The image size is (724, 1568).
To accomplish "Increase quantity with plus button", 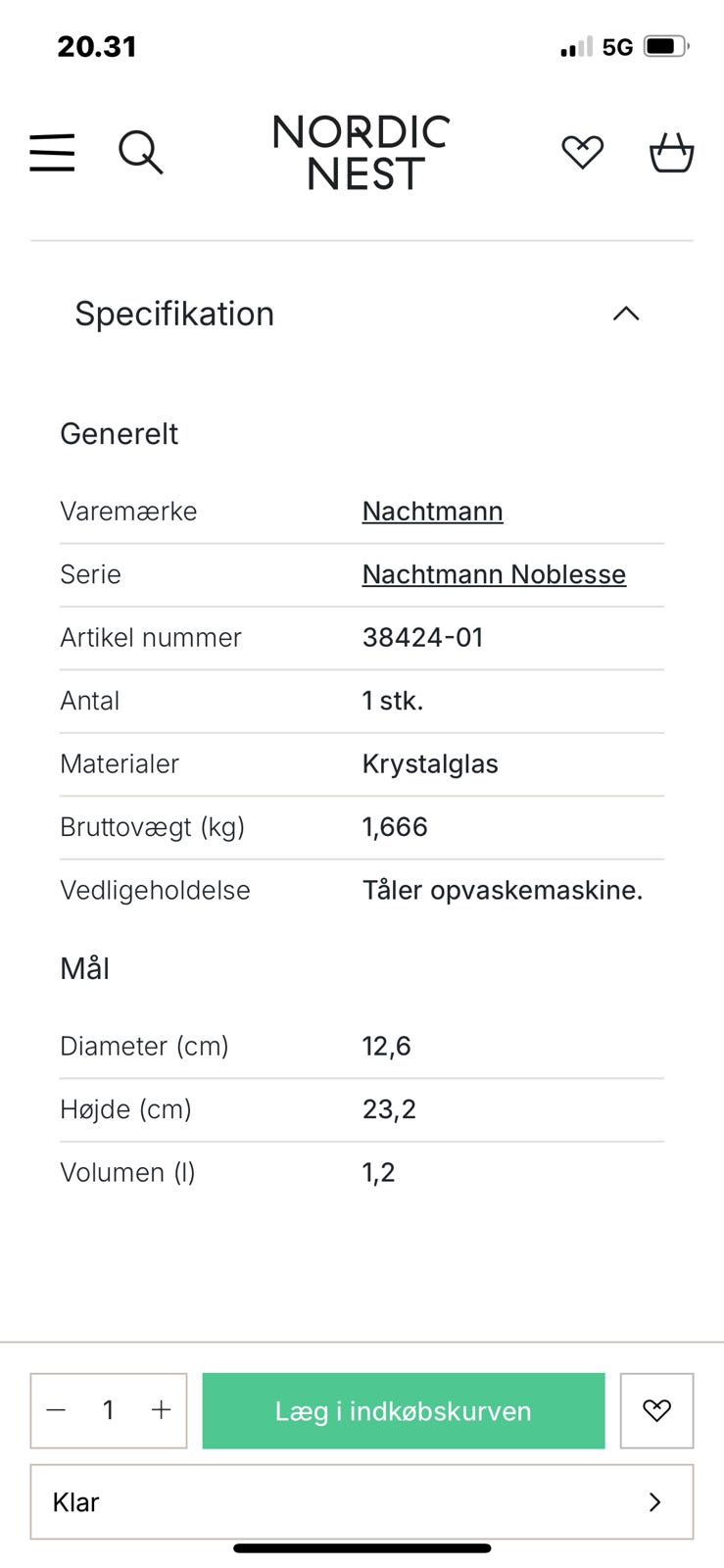I will 161,1410.
